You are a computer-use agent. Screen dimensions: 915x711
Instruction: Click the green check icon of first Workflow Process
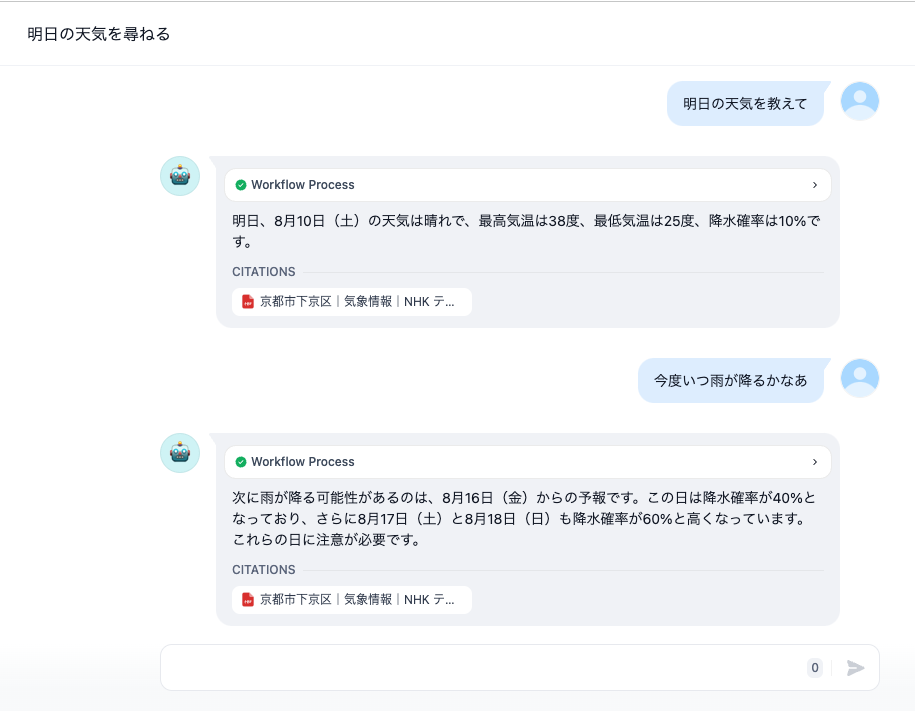click(x=241, y=185)
